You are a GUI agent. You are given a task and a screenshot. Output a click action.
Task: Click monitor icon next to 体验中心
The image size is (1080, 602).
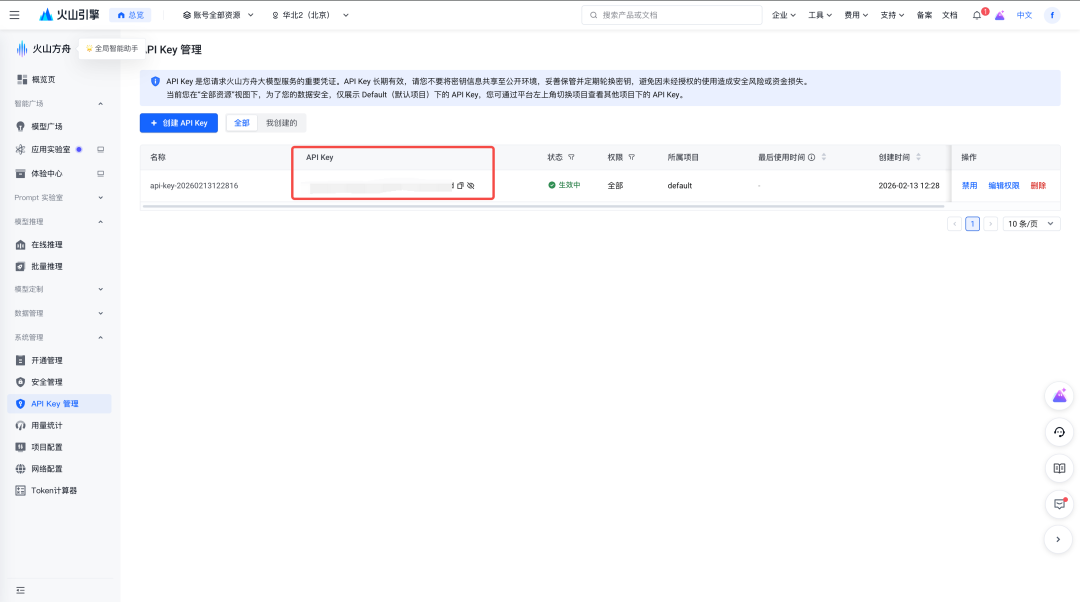[x=101, y=174]
